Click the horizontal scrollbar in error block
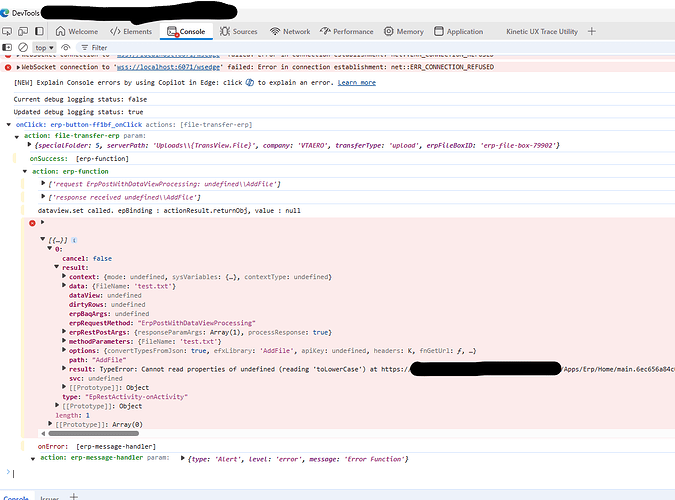Viewport: 675px width, 500px height. 93,434
